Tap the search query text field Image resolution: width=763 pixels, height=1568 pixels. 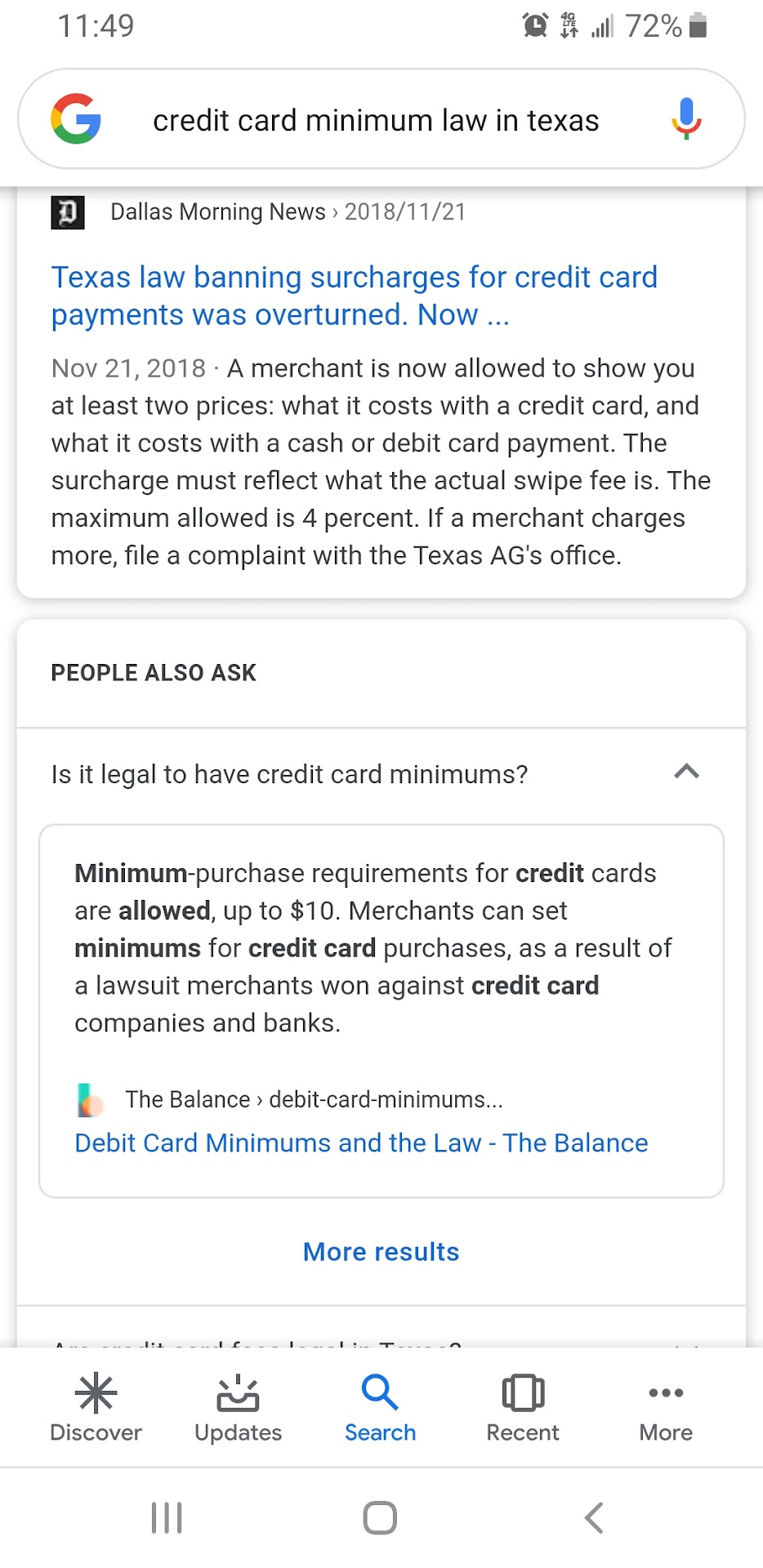[376, 121]
